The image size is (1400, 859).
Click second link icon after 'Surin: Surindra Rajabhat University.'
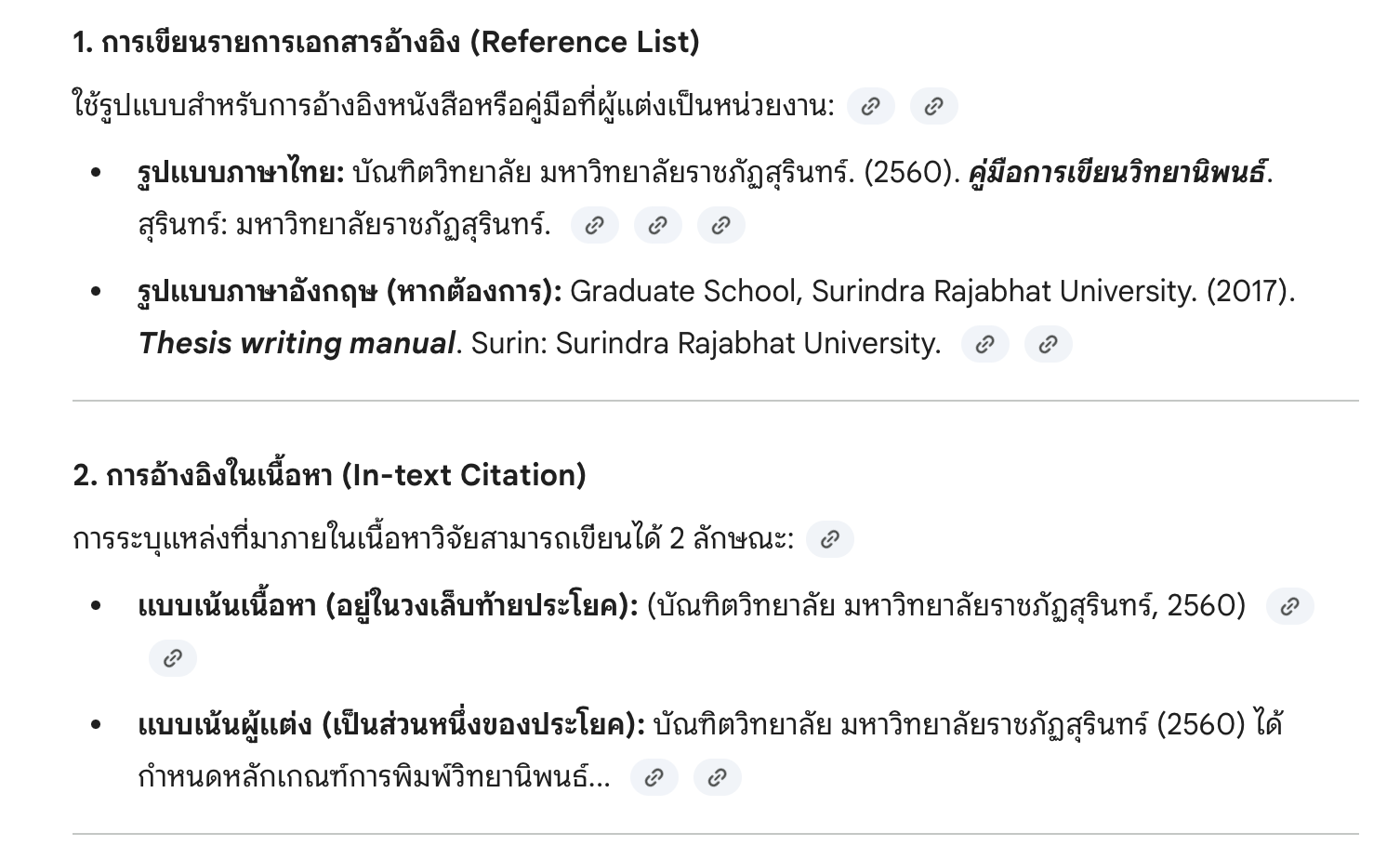coord(1049,344)
